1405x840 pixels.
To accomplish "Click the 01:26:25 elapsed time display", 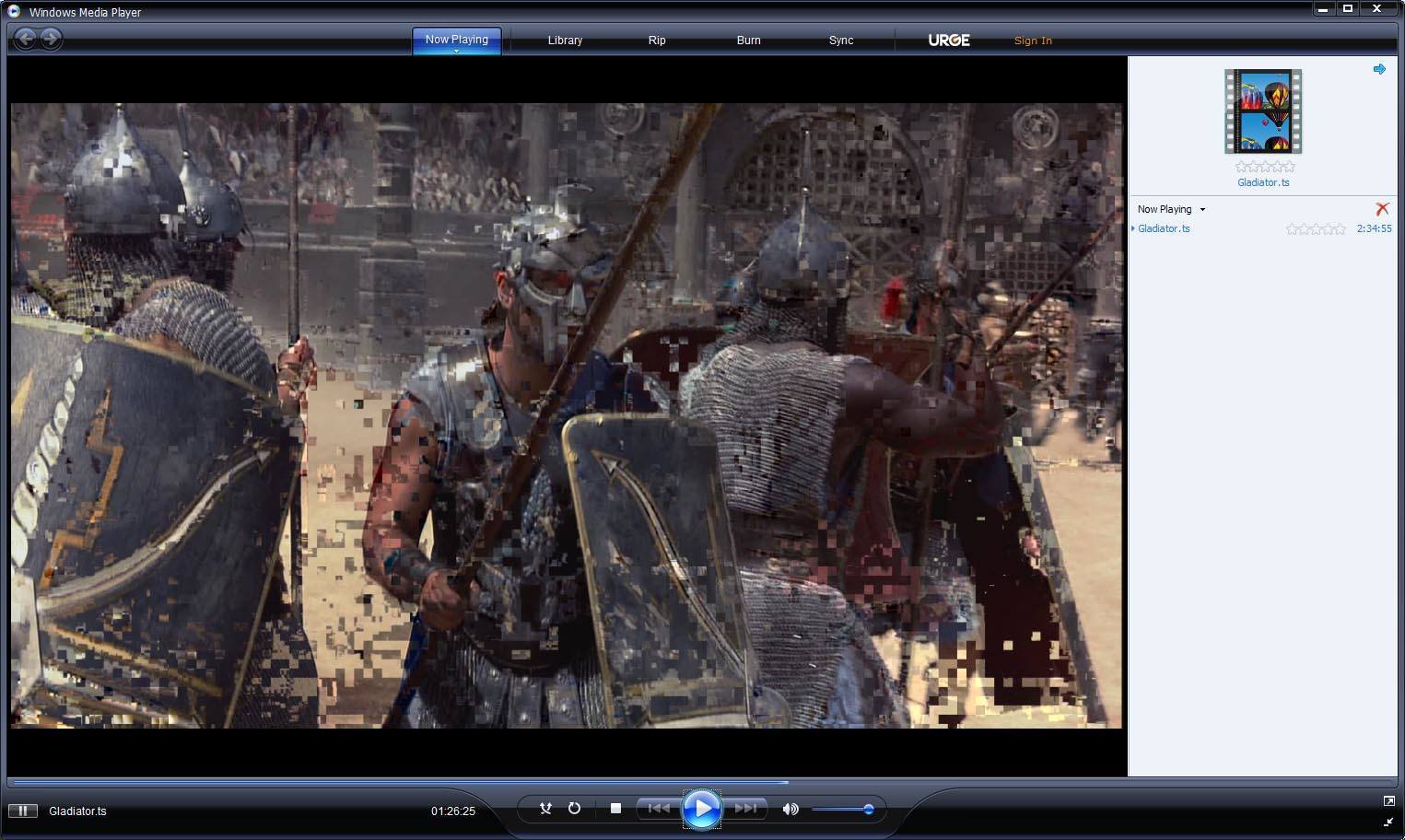I will pos(453,811).
